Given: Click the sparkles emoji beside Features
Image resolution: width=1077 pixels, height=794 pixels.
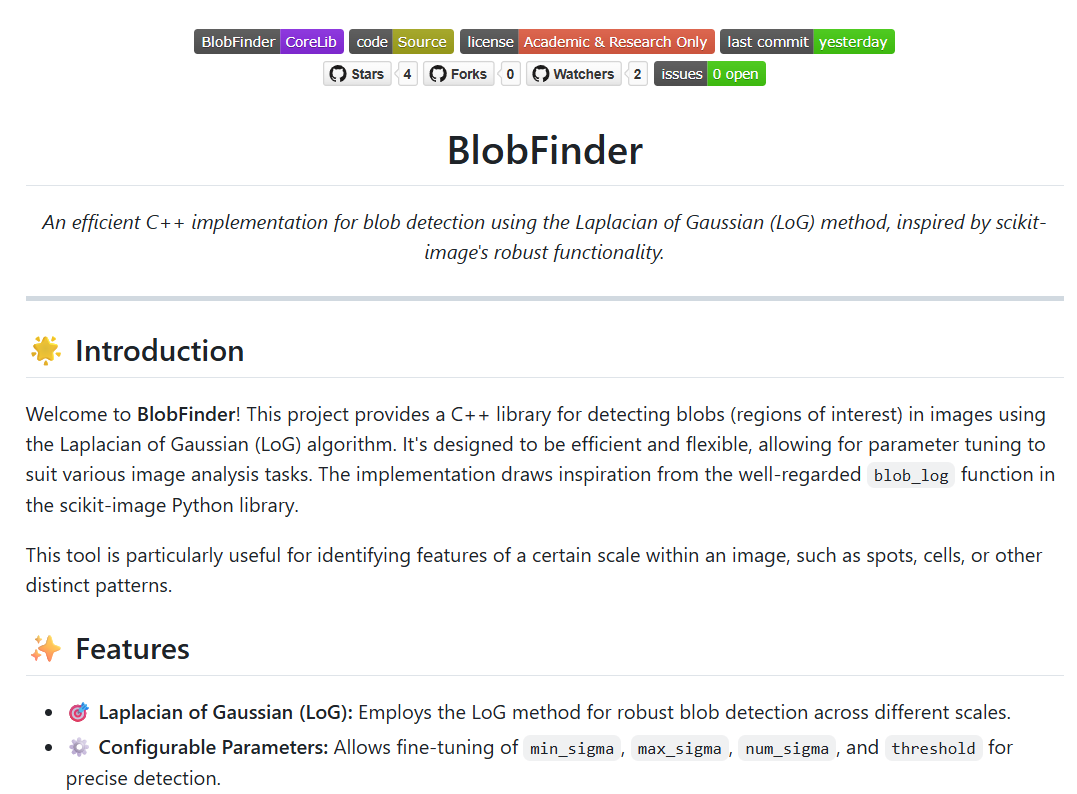Looking at the screenshot, I should pos(46,649).
